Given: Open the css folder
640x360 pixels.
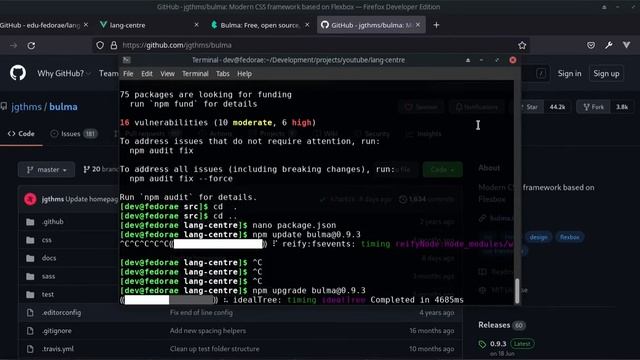Looking at the screenshot, I should (x=47, y=240).
